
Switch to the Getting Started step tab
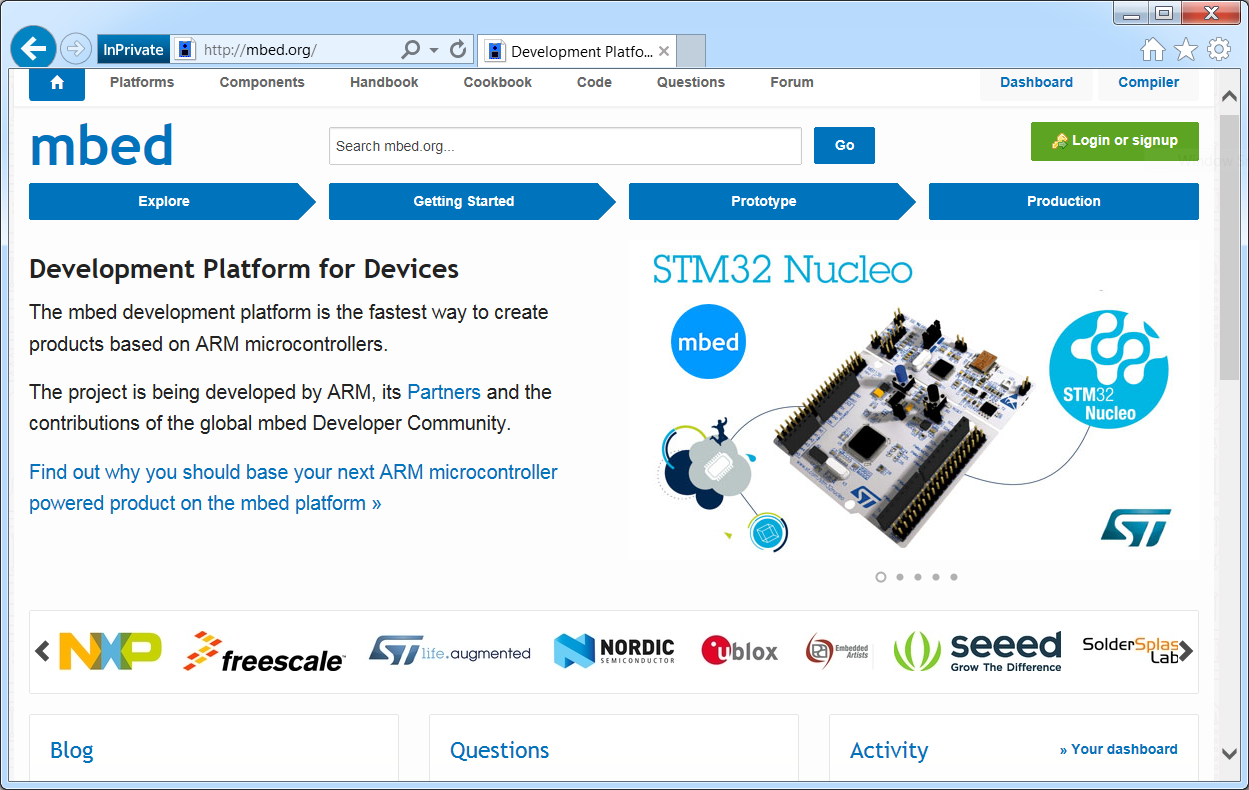coord(464,201)
